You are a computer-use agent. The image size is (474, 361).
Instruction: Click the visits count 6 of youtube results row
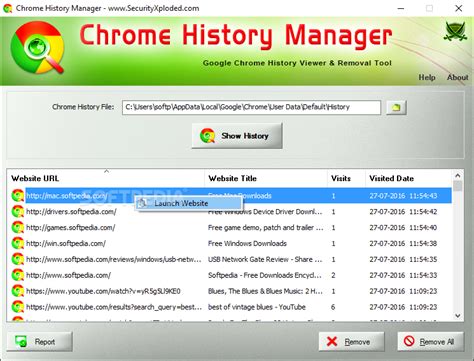pyautogui.click(x=333, y=307)
